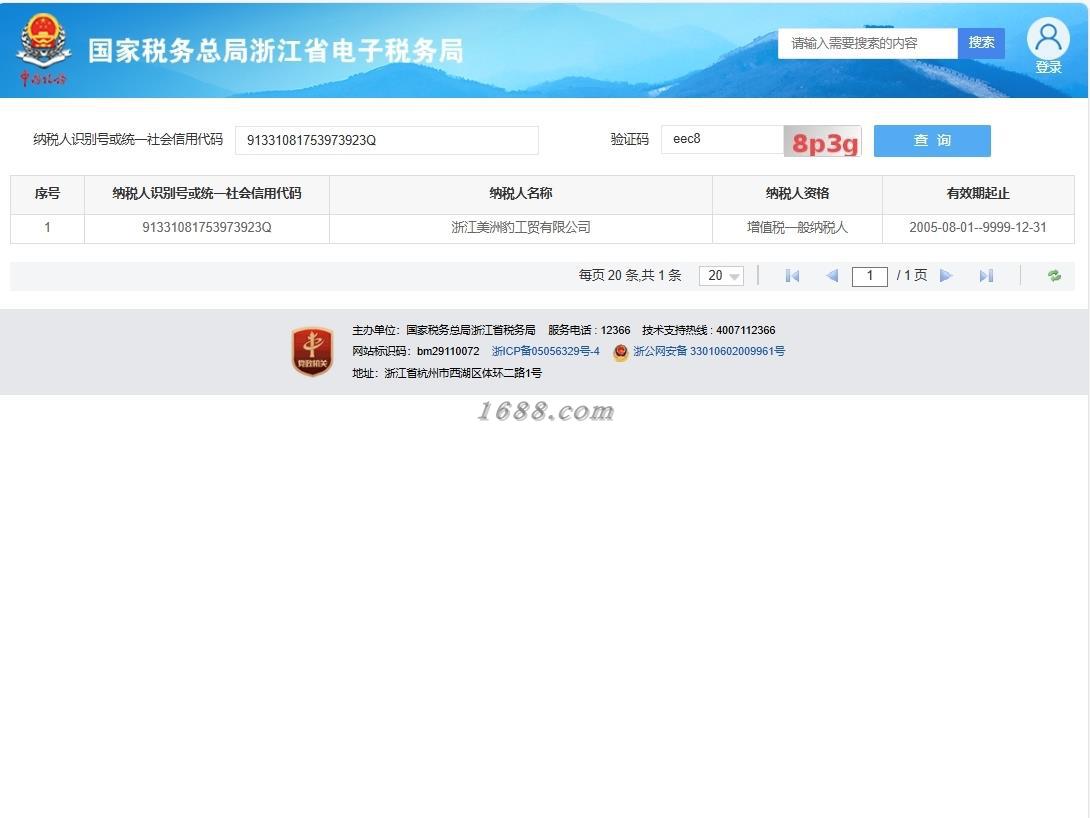Click the 国家税务总局浙江省电子税务局 site title
Screen dimensions: 1090x818
275,51
